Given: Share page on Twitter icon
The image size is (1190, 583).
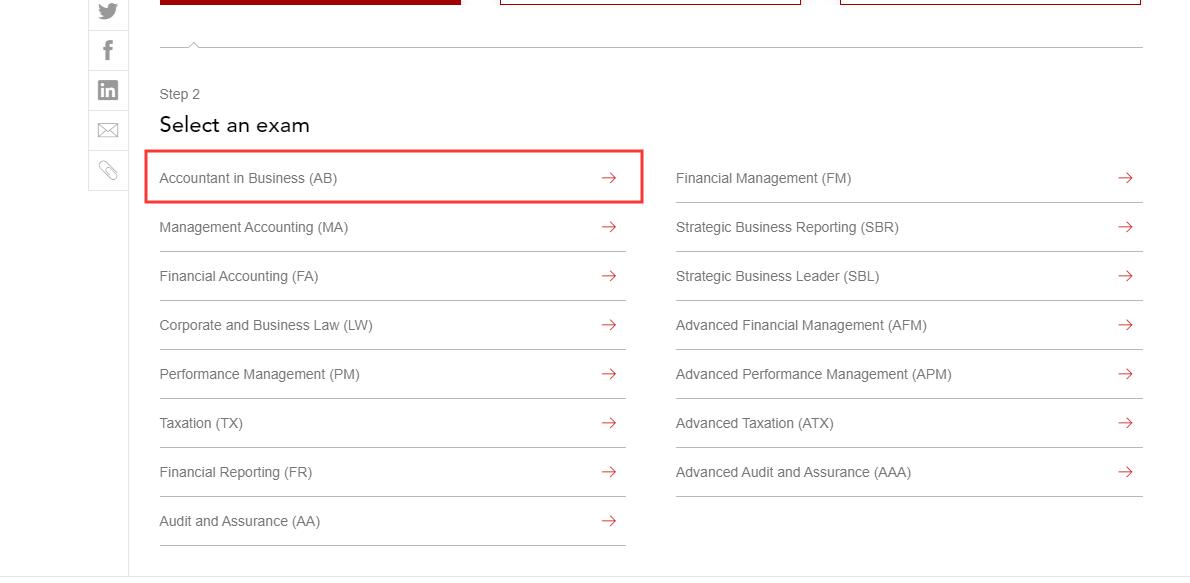Looking at the screenshot, I should 108,12.
